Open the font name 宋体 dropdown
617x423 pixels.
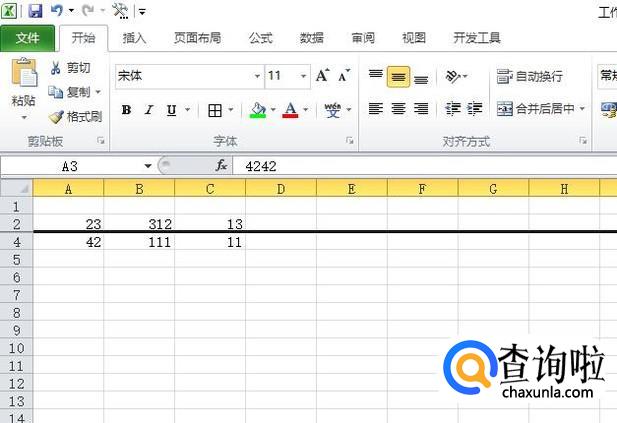click(x=257, y=76)
